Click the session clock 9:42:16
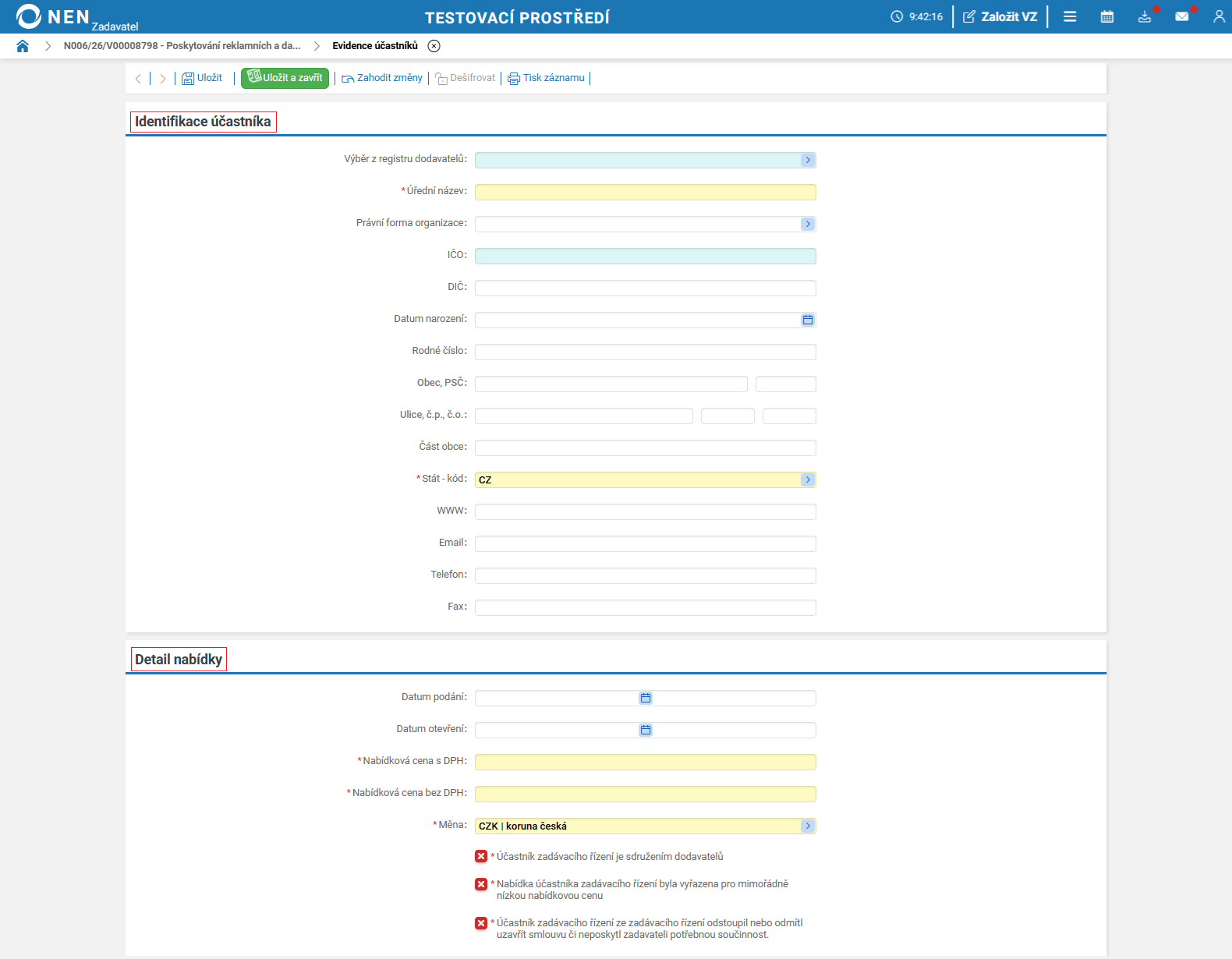The height and width of the screenshot is (959, 1232). coord(917,16)
